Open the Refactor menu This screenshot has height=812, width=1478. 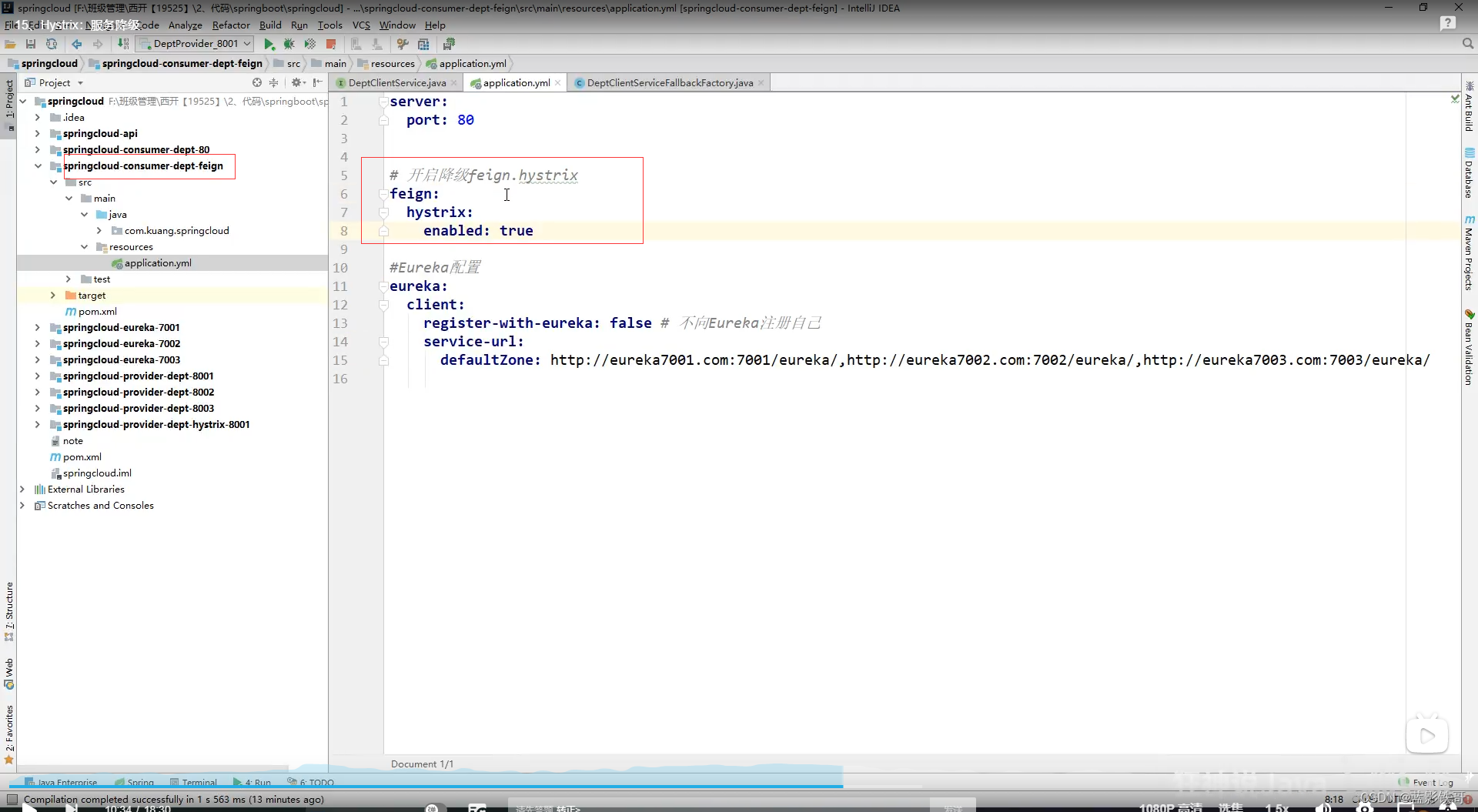coord(231,25)
